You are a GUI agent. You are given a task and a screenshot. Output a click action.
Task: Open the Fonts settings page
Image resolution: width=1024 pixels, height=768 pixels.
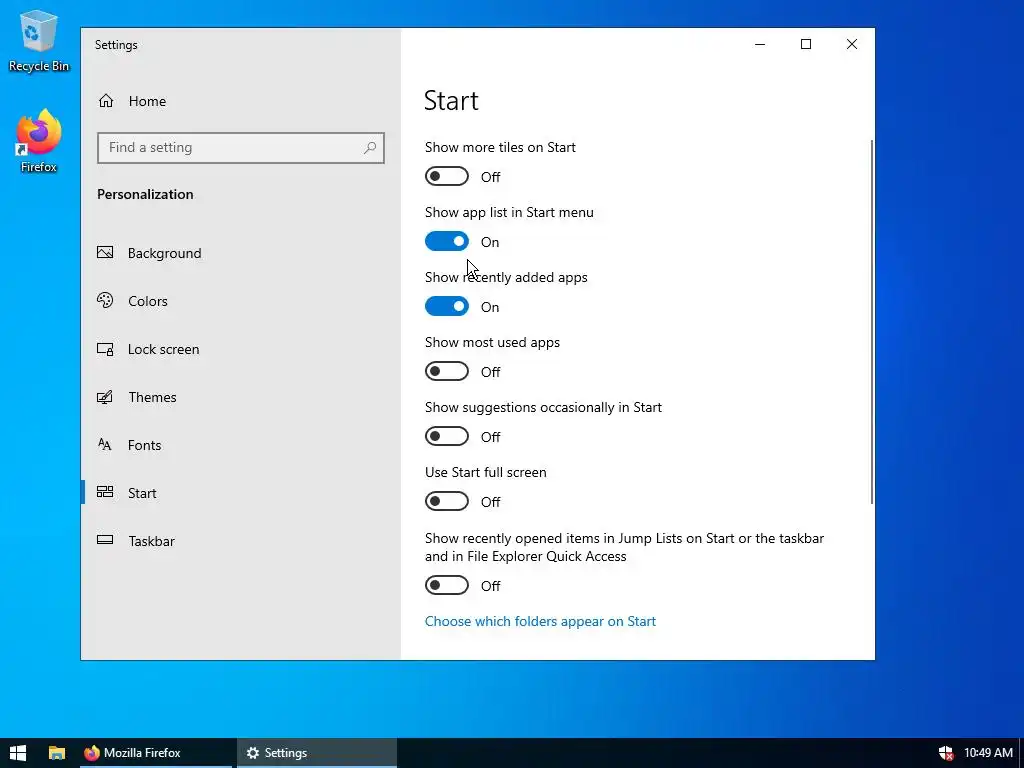click(x=240, y=445)
